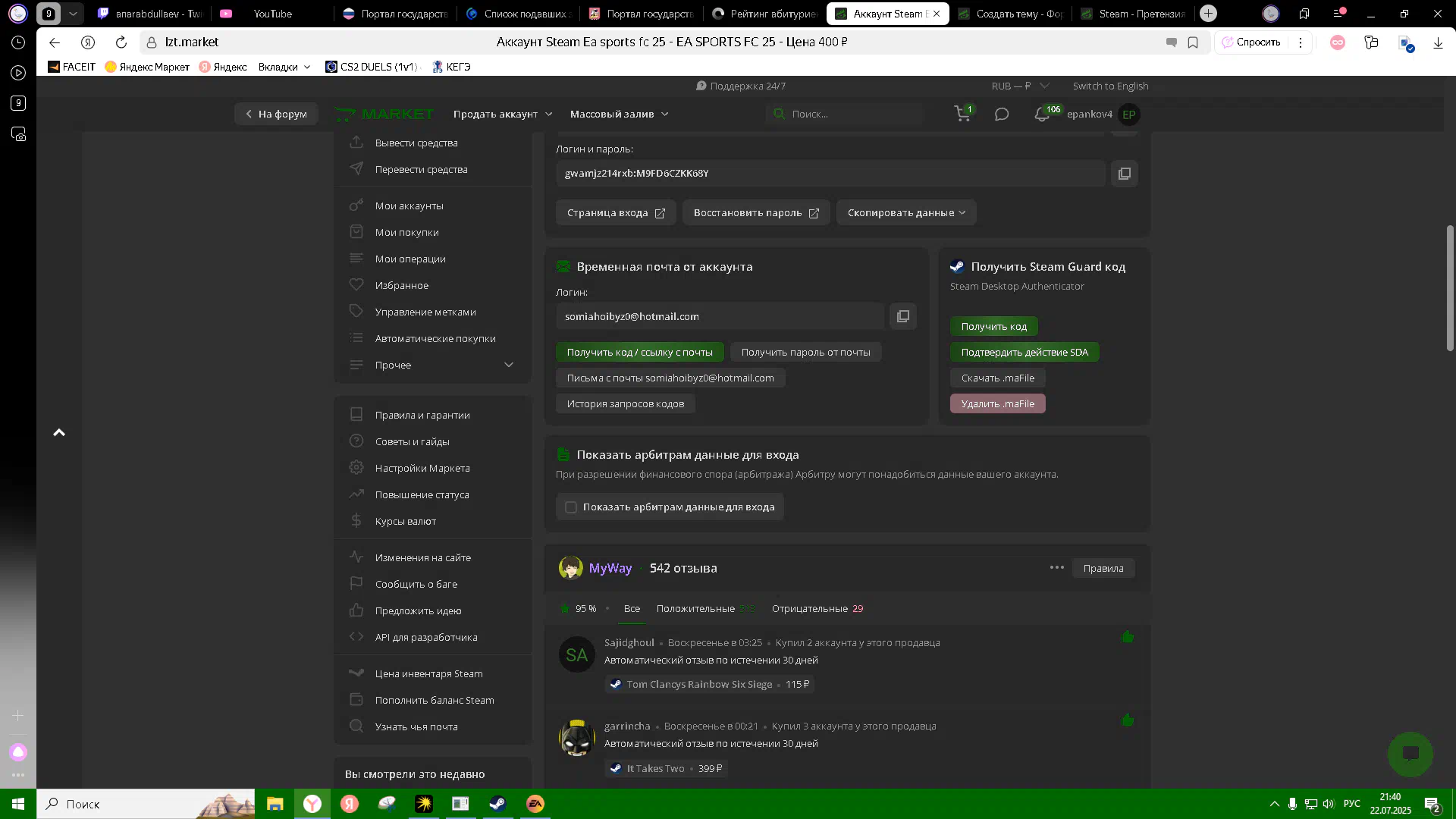The width and height of the screenshot is (1456, 819).
Task: Click the browser reload page icon
Action: (121, 42)
